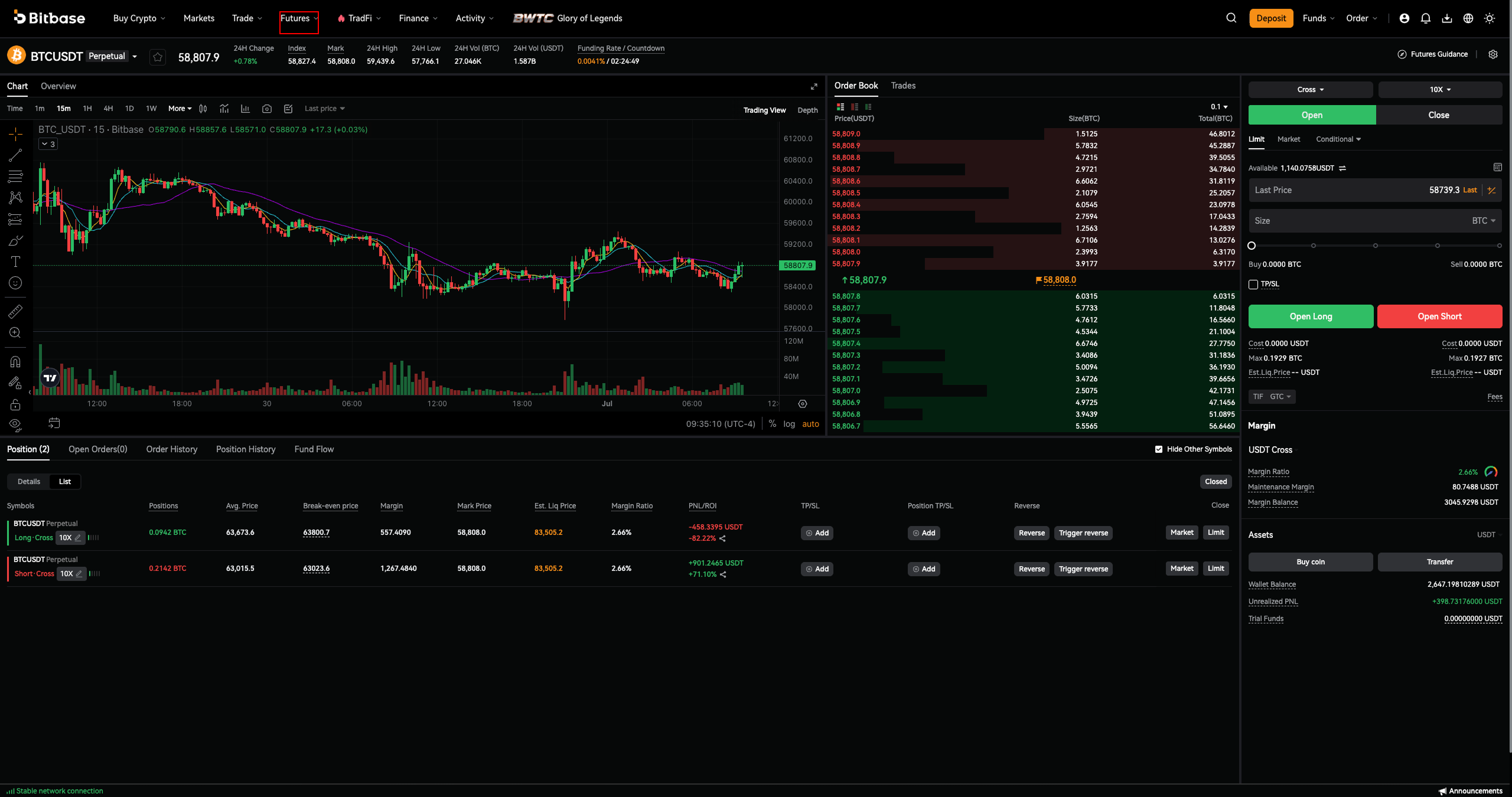Click the Size input field
Image resolution: width=1512 pixels, height=797 pixels.
[x=1375, y=221]
